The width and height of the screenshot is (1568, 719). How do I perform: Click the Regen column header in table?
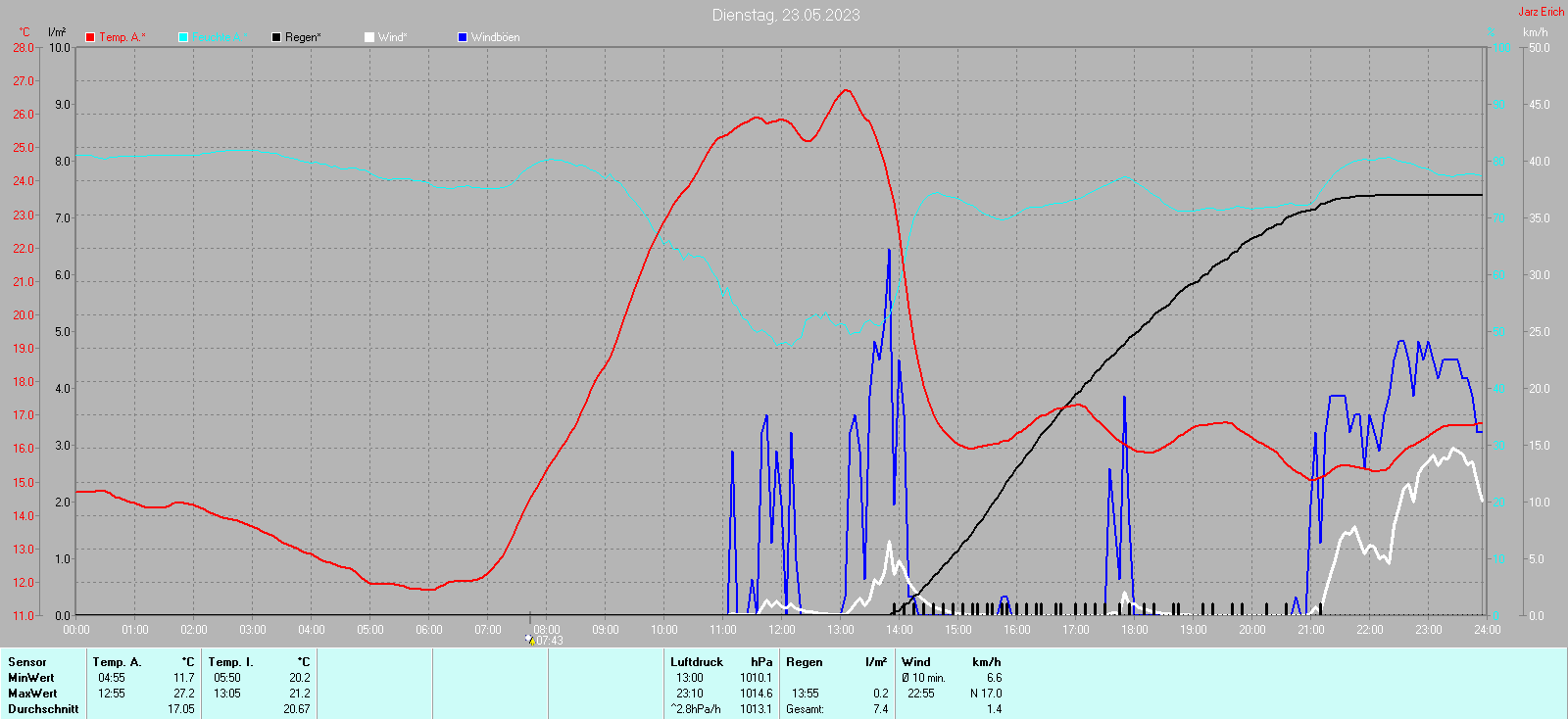click(805, 662)
